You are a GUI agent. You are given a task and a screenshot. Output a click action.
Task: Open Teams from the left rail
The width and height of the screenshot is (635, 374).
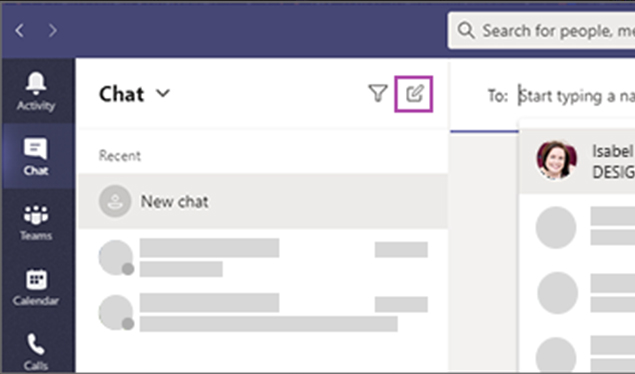(x=36, y=222)
